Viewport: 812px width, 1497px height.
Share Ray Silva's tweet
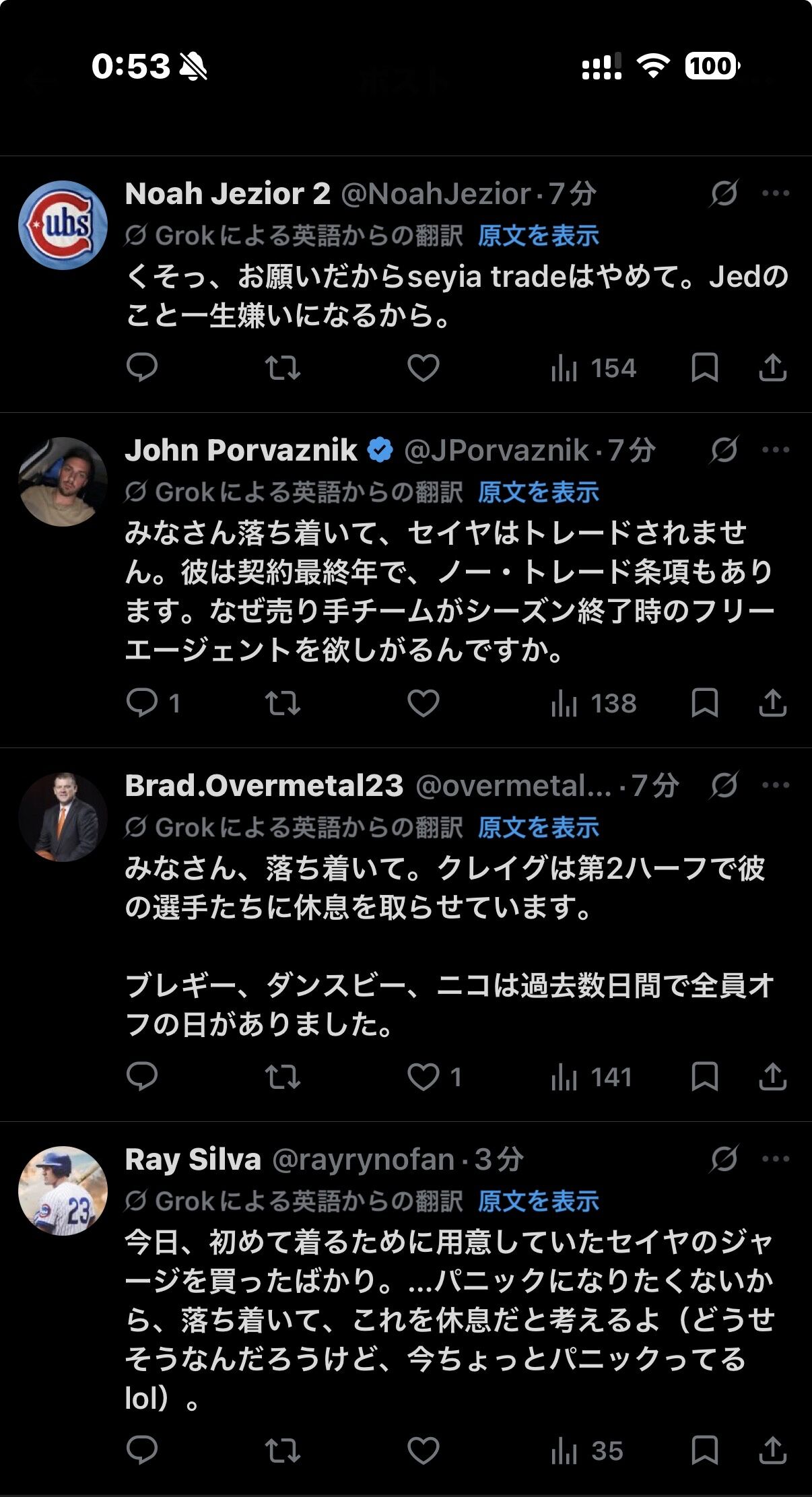pos(772,1450)
